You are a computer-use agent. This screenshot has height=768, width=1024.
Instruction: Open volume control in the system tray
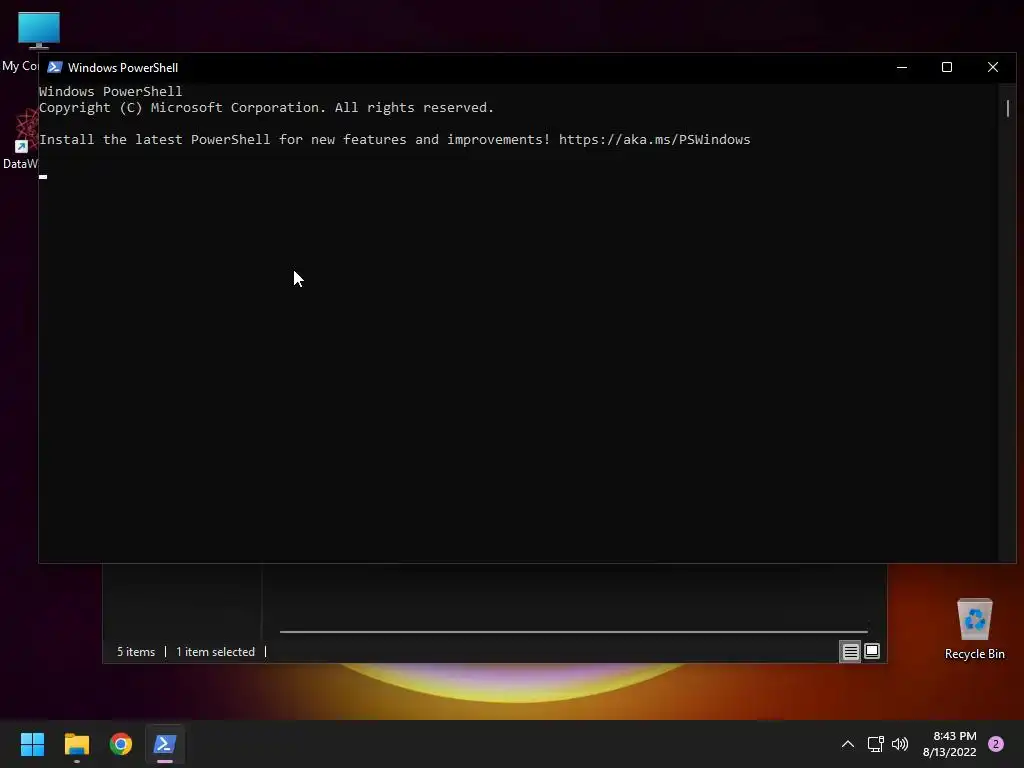900,744
